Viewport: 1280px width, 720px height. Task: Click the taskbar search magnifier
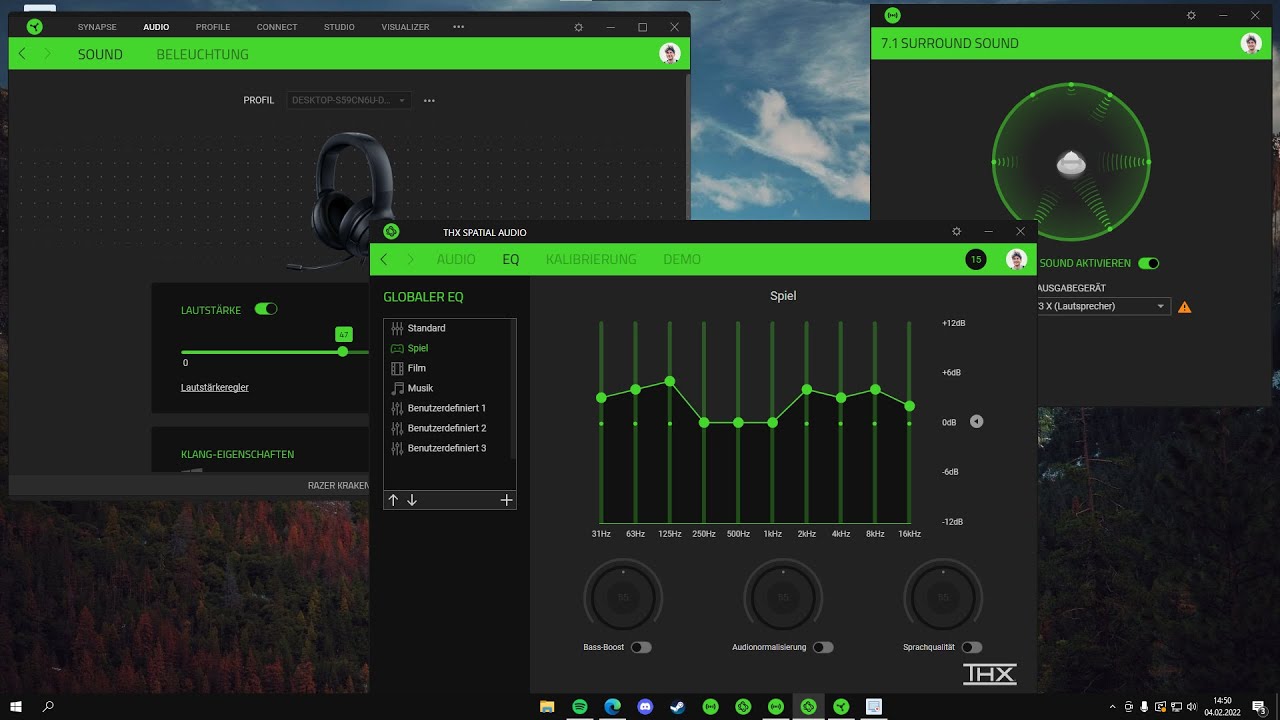click(x=48, y=707)
